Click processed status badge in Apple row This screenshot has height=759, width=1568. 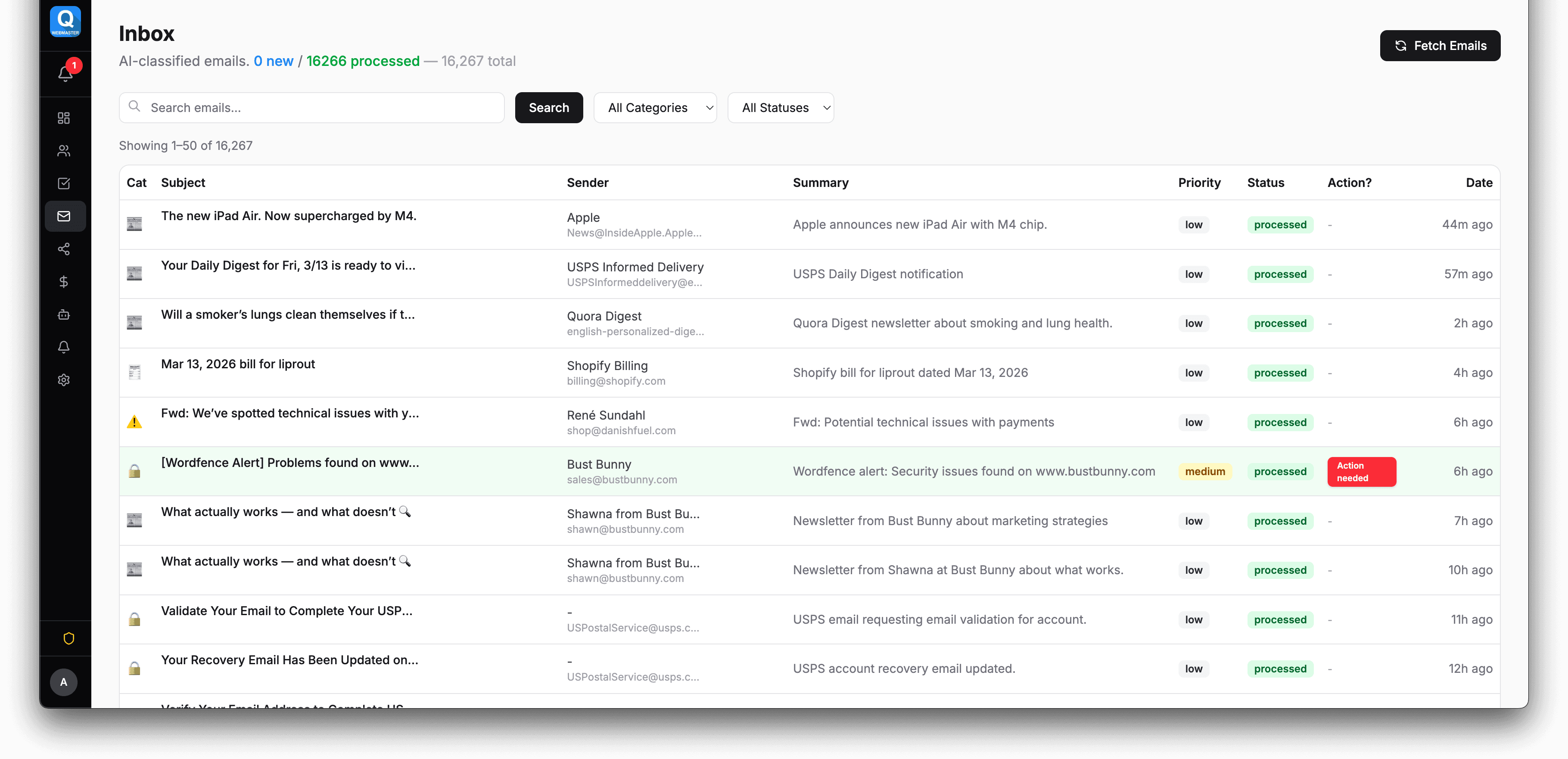1280,224
